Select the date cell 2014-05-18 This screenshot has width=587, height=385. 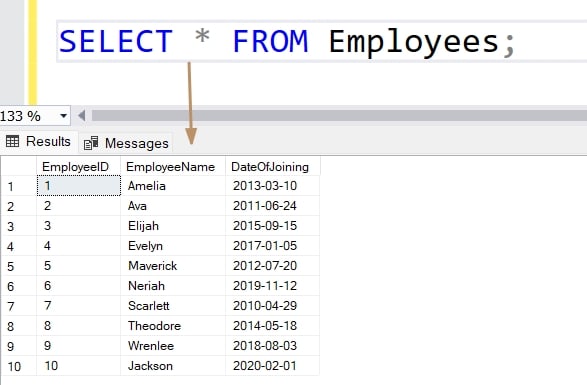point(273,326)
